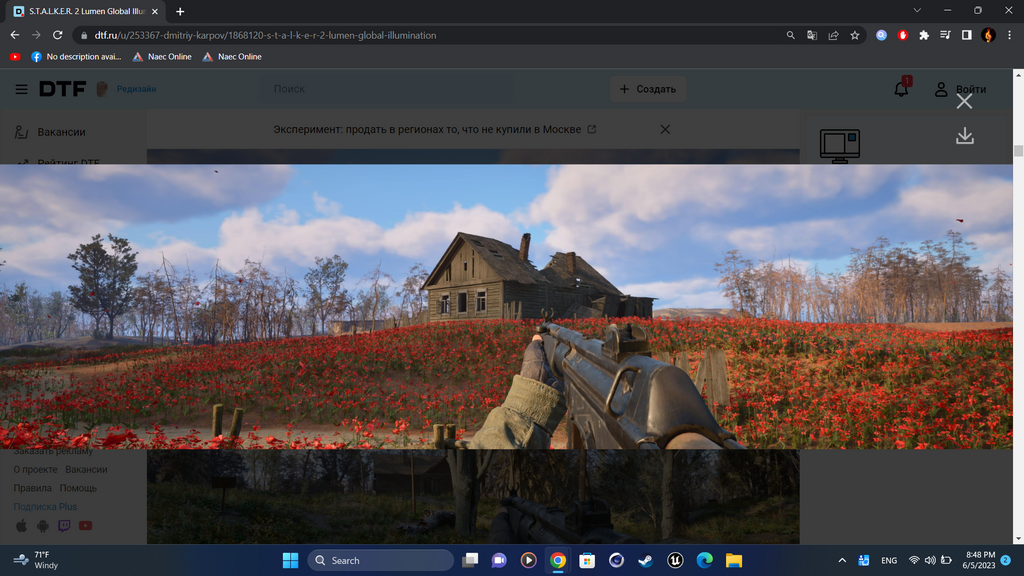Open the DTF hamburger menu
Image resolution: width=1024 pixels, height=576 pixels.
[x=22, y=89]
